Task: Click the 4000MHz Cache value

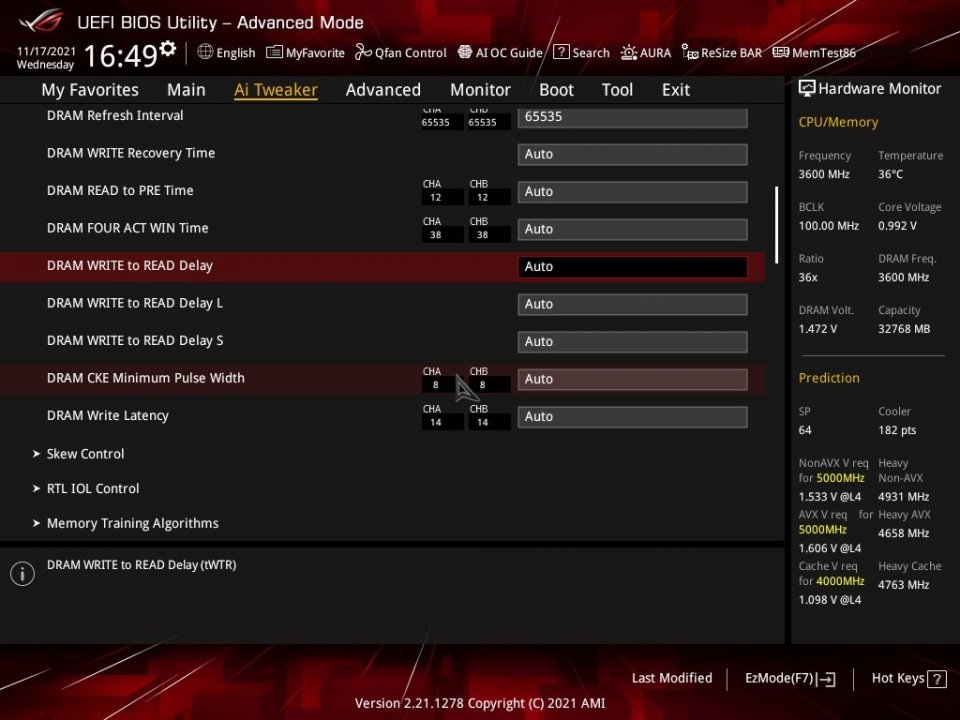Action: click(841, 581)
